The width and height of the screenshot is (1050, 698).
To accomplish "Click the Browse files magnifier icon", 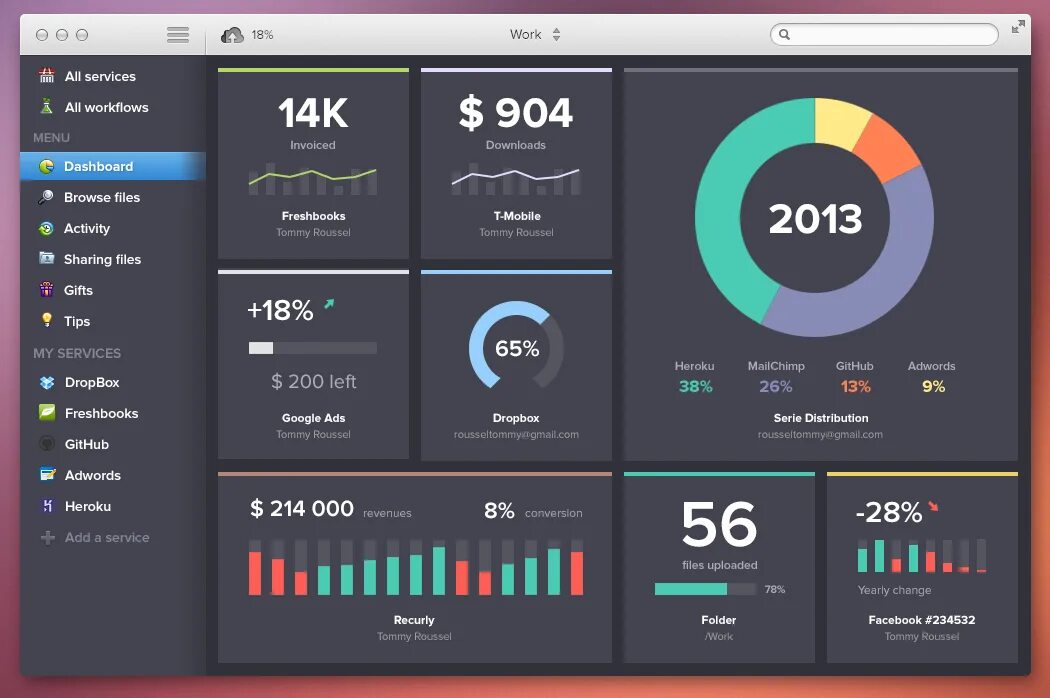I will point(46,197).
